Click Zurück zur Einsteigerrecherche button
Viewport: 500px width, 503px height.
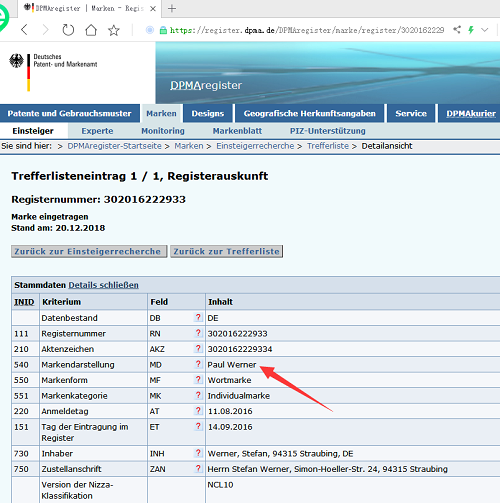89,251
